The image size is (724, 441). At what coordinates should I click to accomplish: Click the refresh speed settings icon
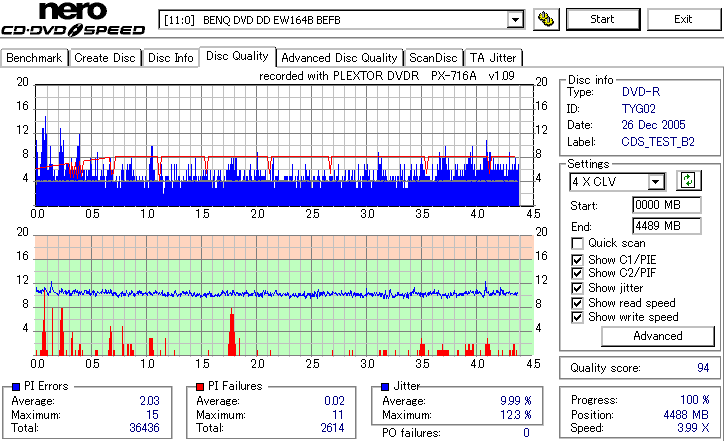point(688,181)
